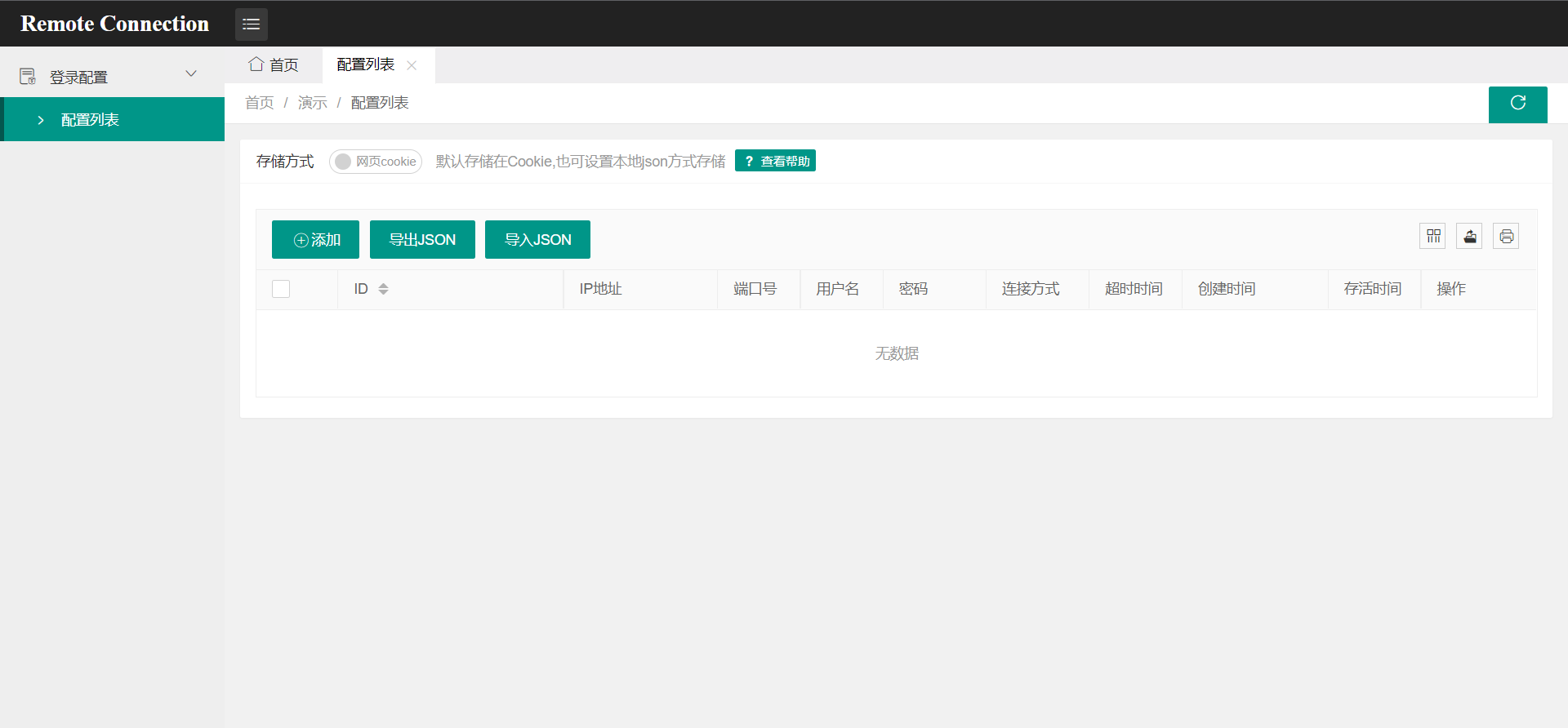This screenshot has width=1568, height=728.
Task: Click the 首页 breadcrumb link
Action: point(260,103)
